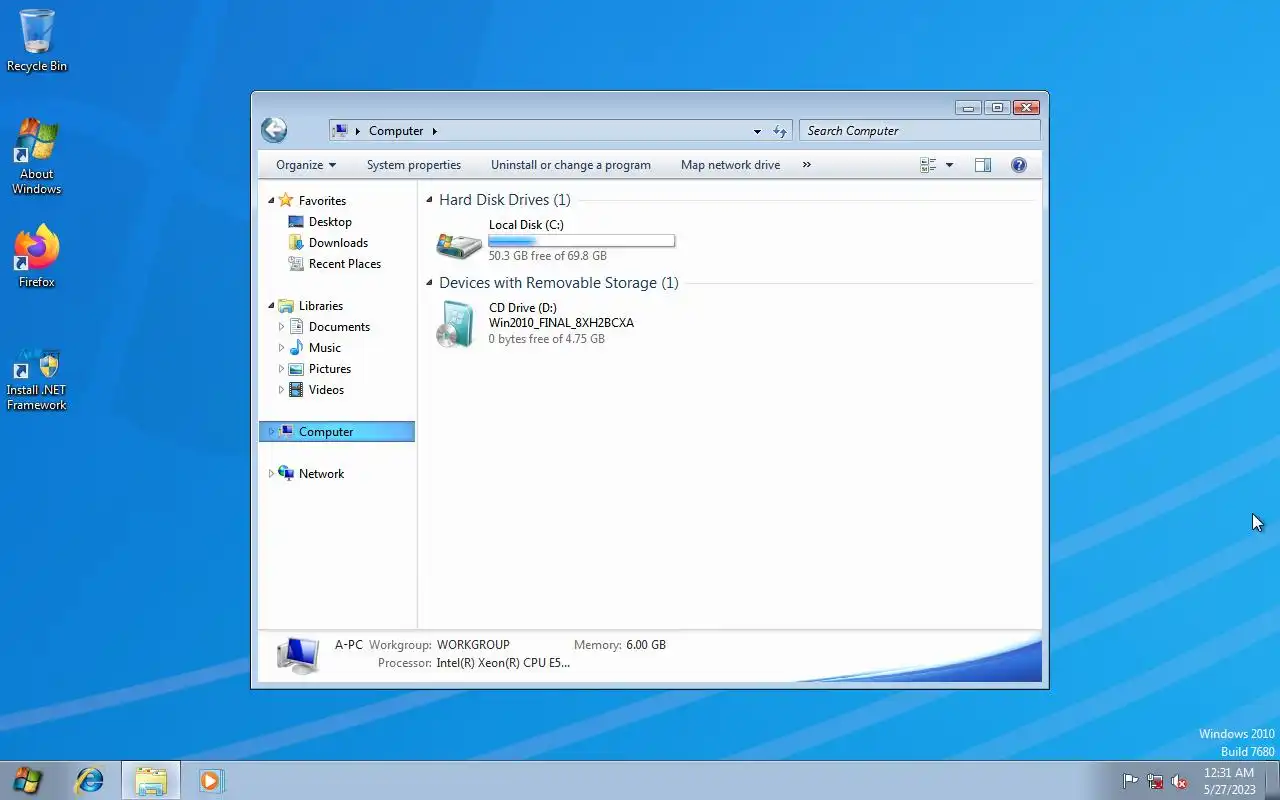Open the view options dropdown arrow
Image resolution: width=1280 pixels, height=800 pixels.
(949, 165)
